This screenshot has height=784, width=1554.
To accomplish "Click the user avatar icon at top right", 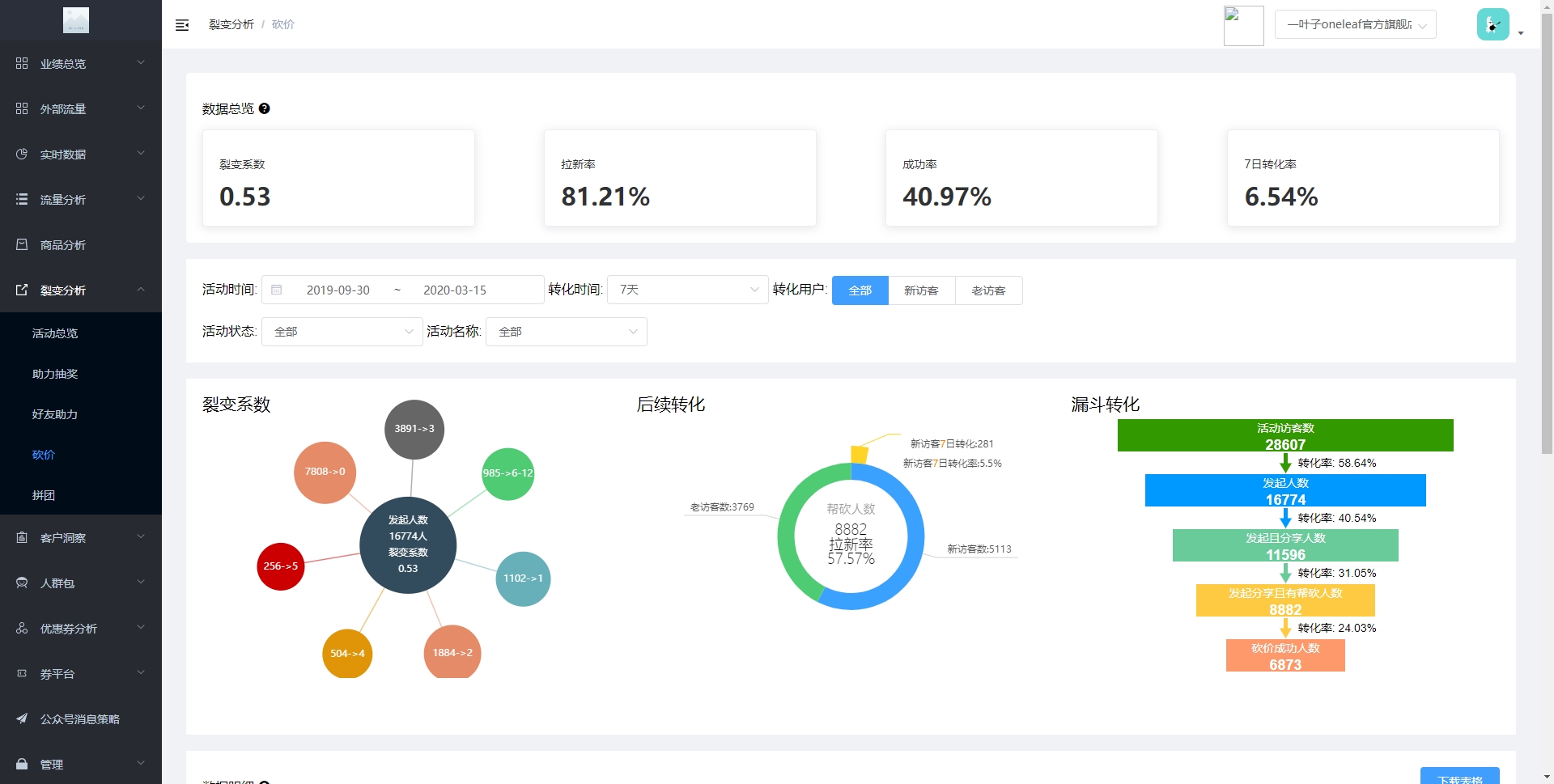I will [x=1492, y=24].
